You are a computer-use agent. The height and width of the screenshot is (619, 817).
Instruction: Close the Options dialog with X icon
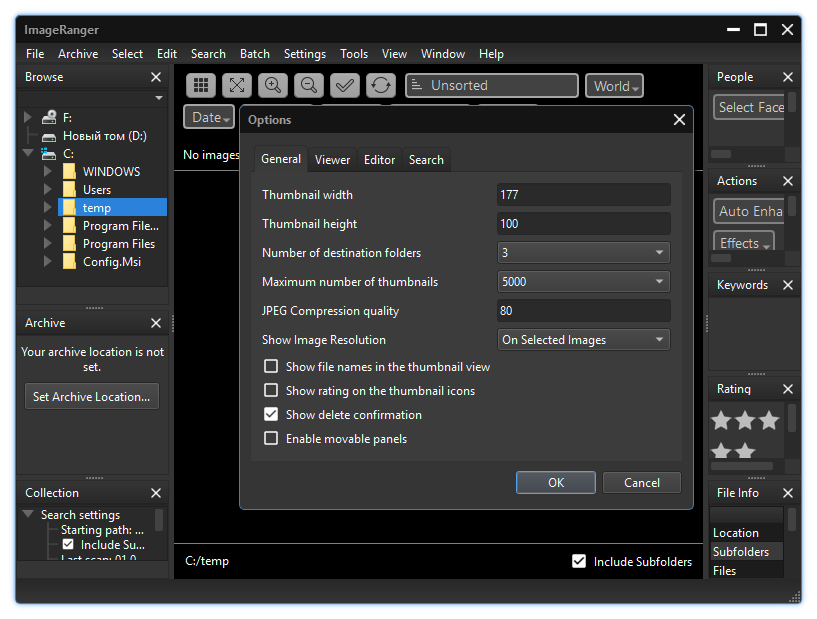[679, 120]
